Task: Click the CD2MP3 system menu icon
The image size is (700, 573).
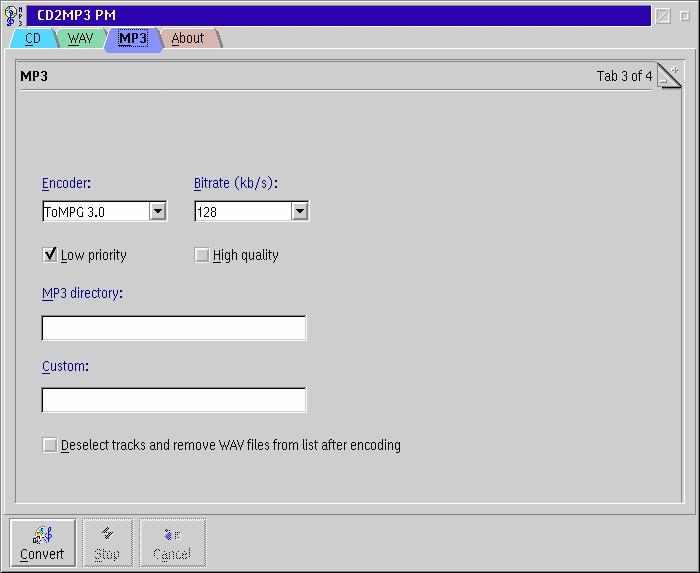Action: 13,16
